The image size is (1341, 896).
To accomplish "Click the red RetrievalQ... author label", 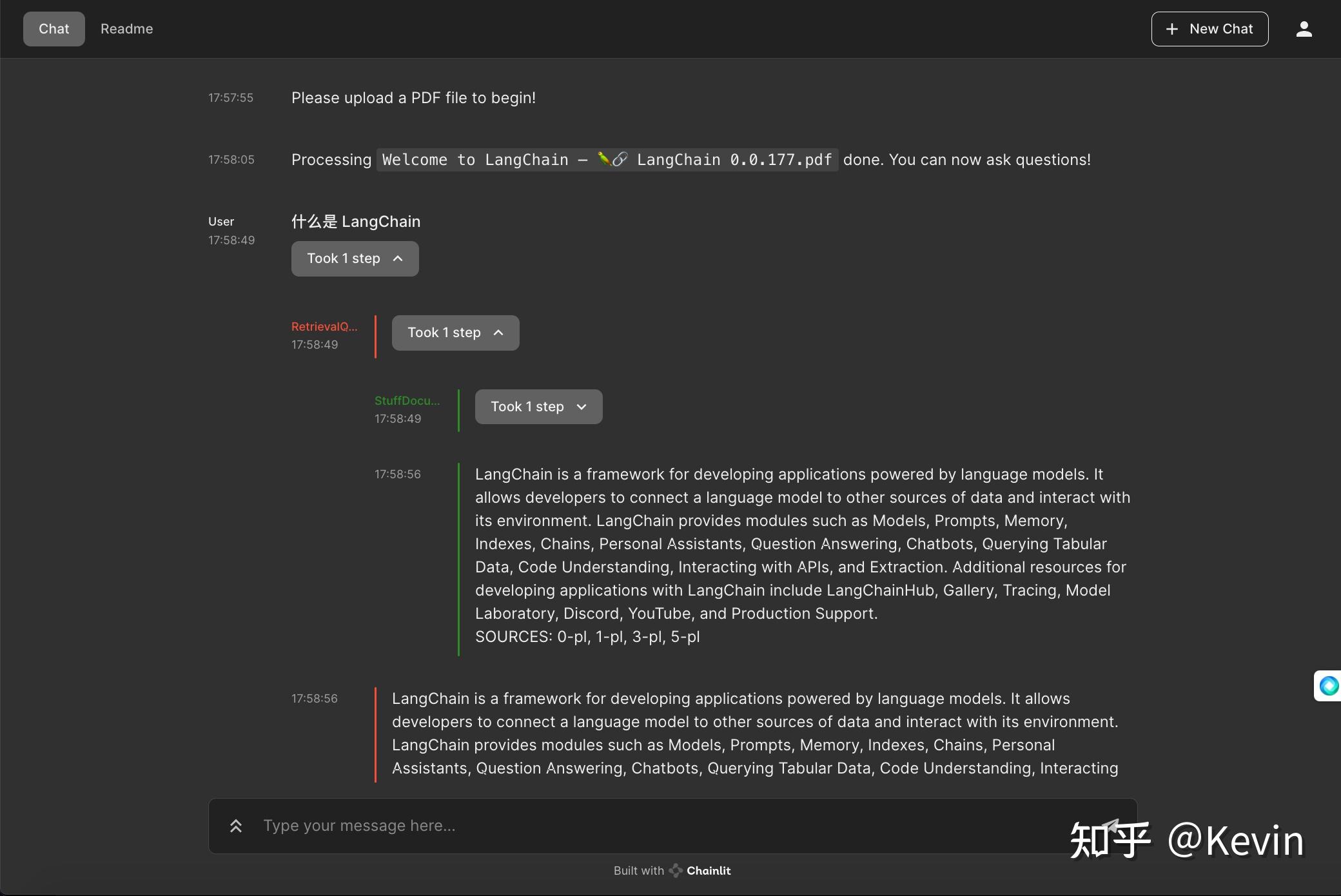I will coord(324,326).
